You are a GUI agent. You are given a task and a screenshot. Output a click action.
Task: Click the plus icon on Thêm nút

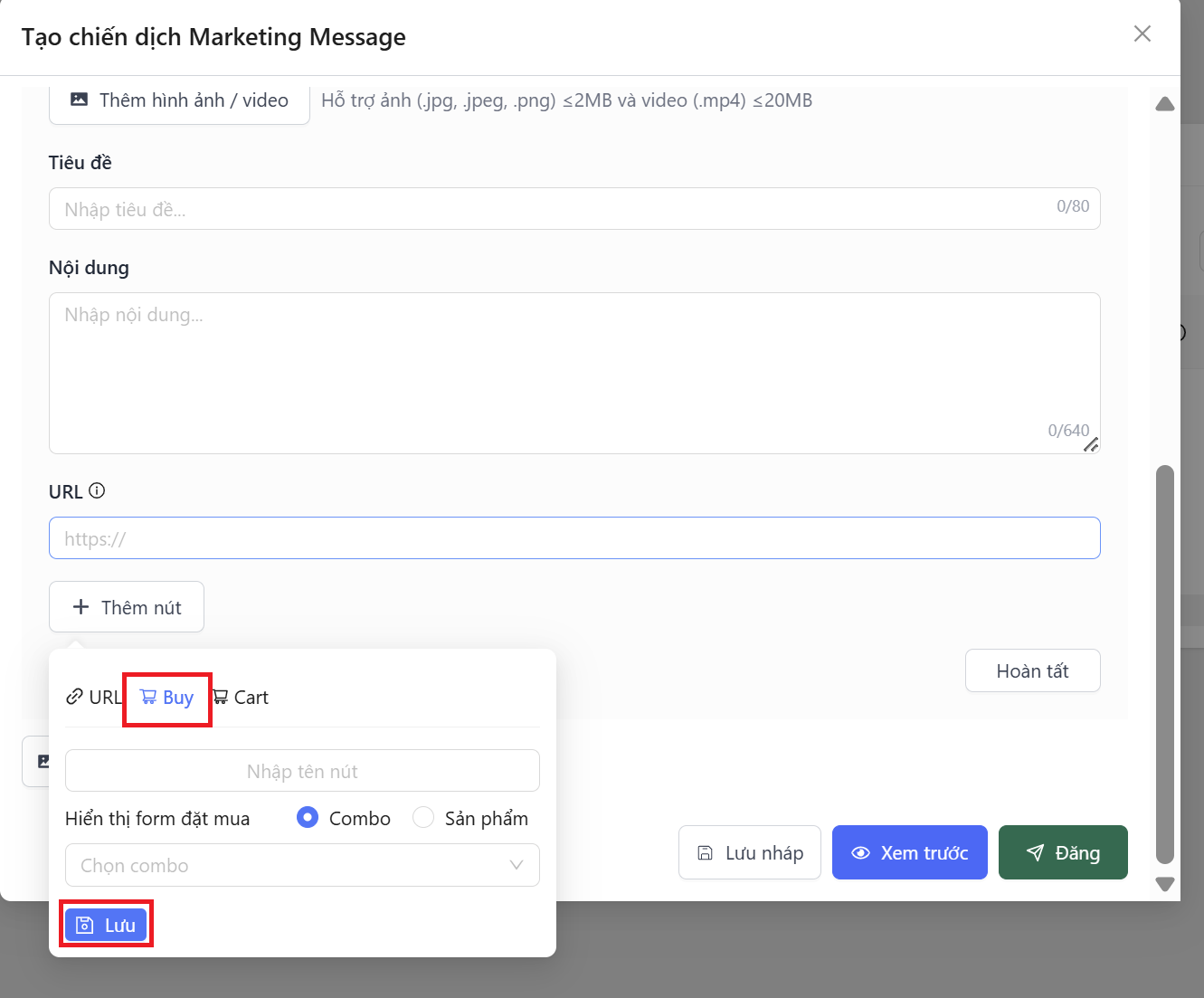[x=81, y=607]
